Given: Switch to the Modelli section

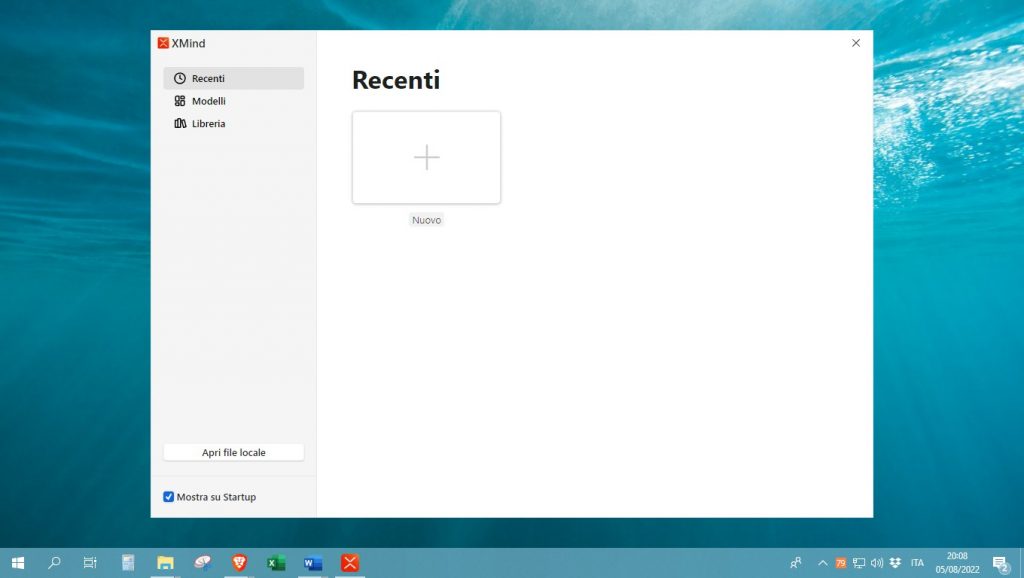Looking at the screenshot, I should tap(208, 101).
